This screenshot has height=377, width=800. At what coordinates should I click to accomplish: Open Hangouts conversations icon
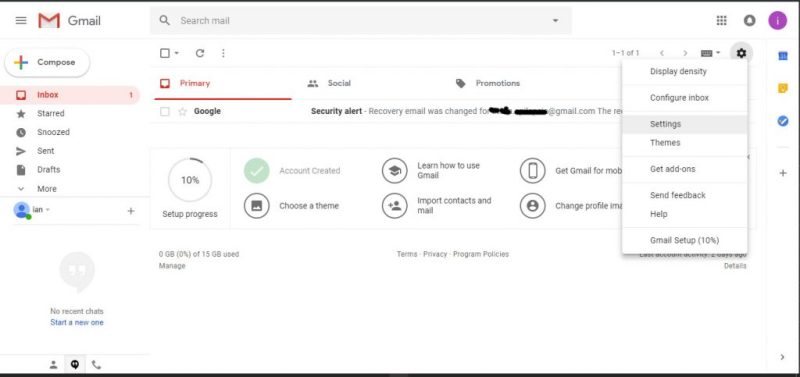(x=75, y=364)
